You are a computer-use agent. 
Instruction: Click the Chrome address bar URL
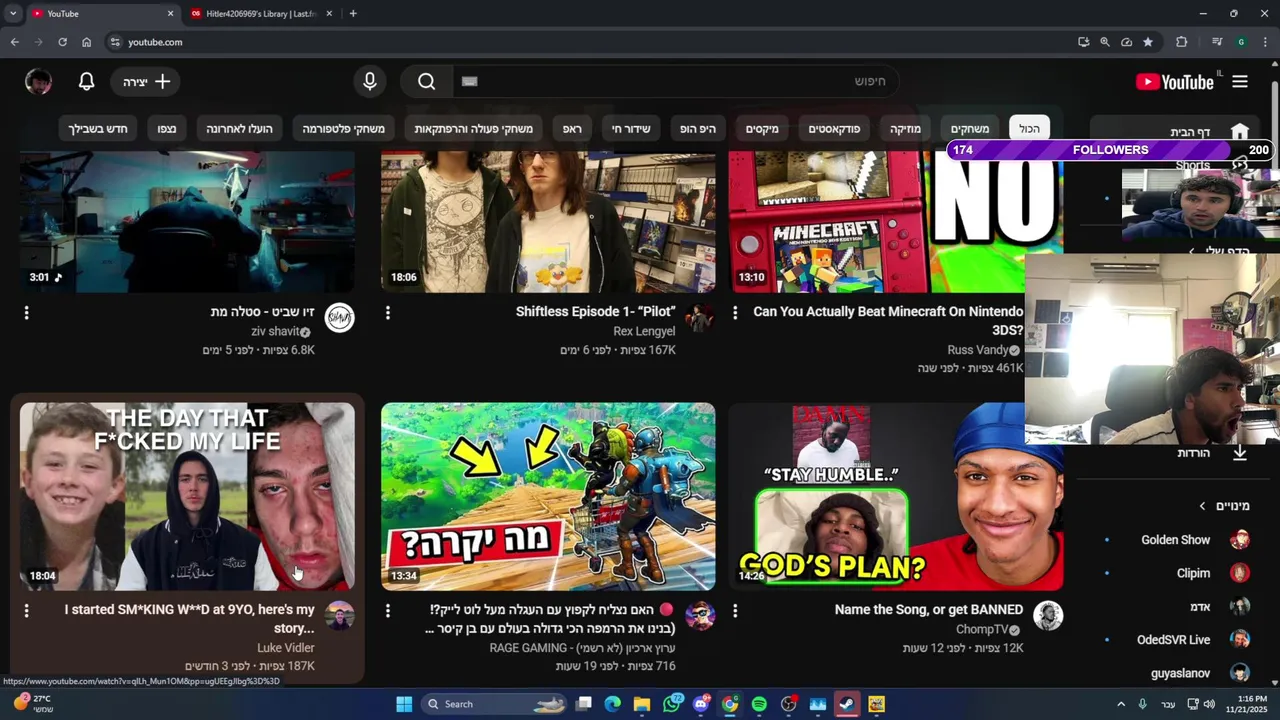(x=155, y=42)
